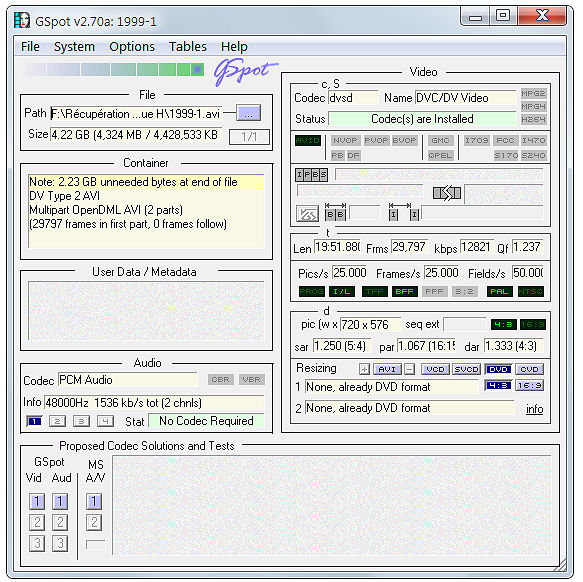Click the FCC indicator
Screen dimensions: 583x582
[505, 140]
